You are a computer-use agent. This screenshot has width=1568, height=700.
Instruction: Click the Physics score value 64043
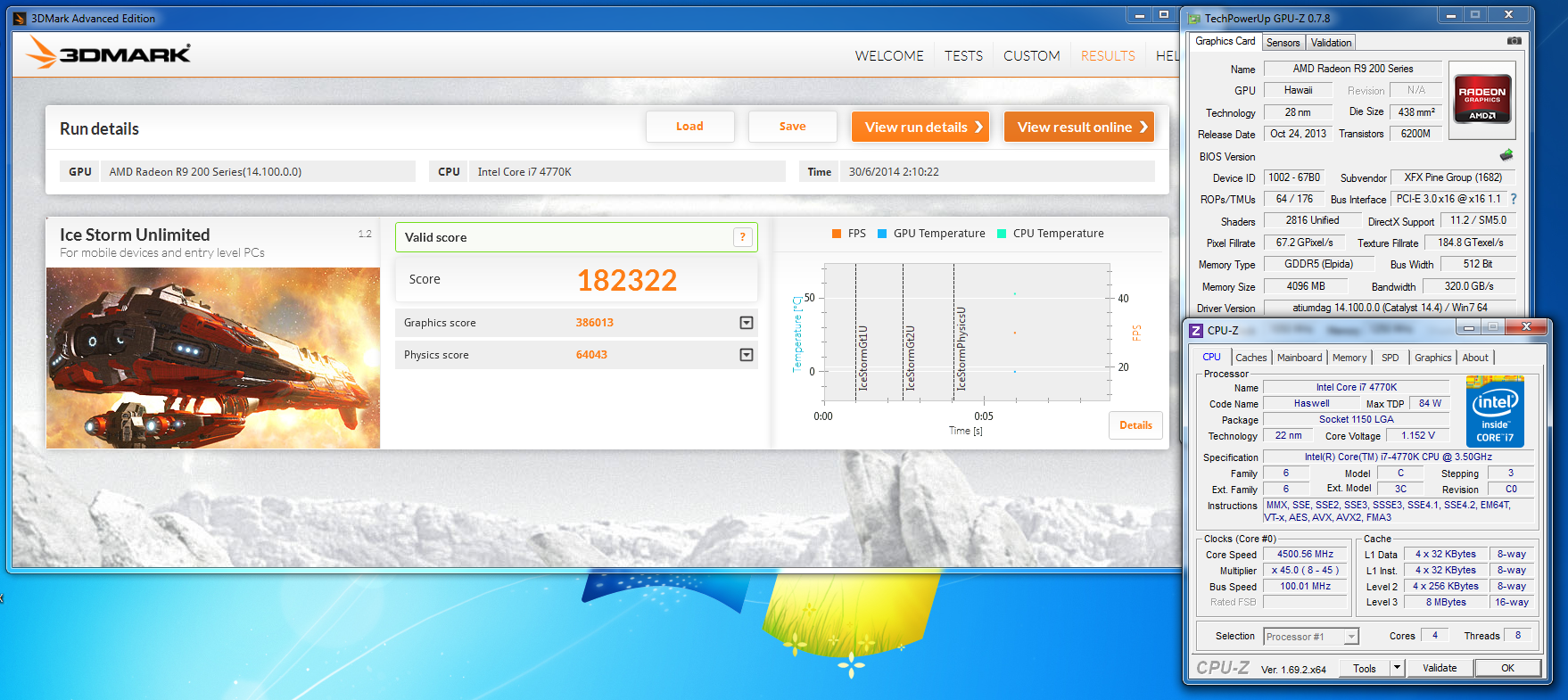(x=591, y=355)
